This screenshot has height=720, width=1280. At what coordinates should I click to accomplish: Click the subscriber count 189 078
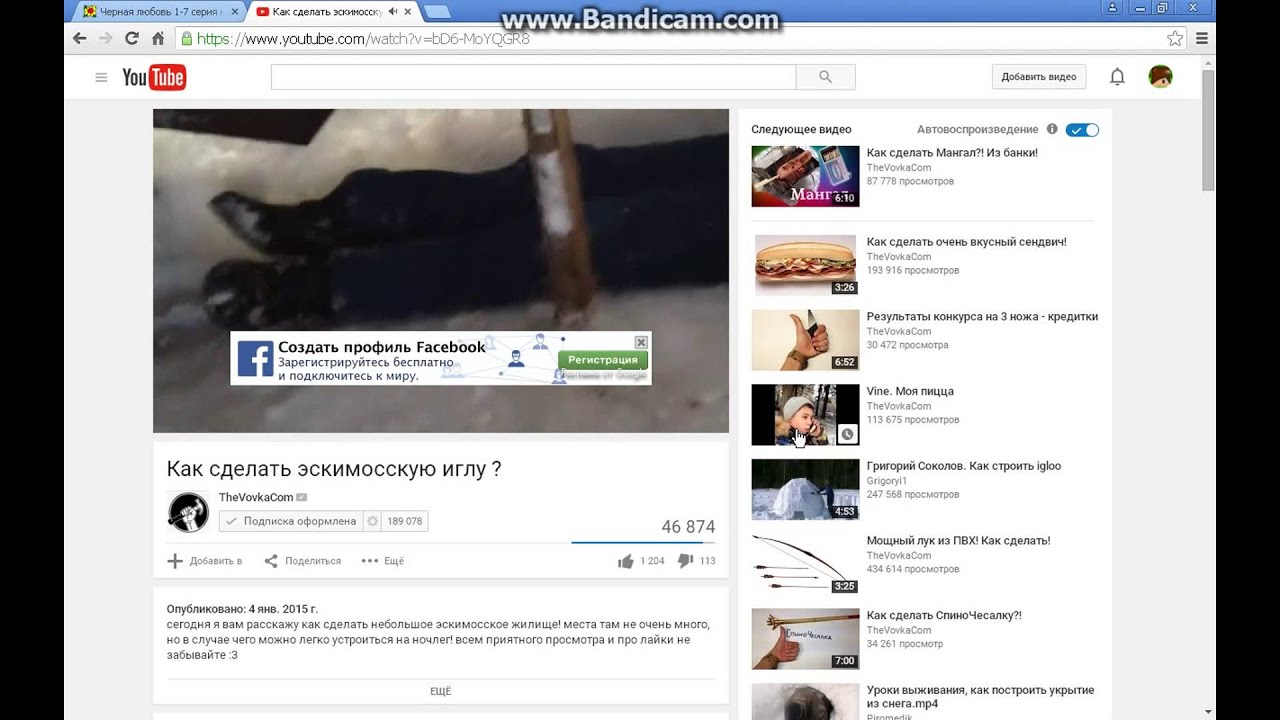tap(405, 521)
